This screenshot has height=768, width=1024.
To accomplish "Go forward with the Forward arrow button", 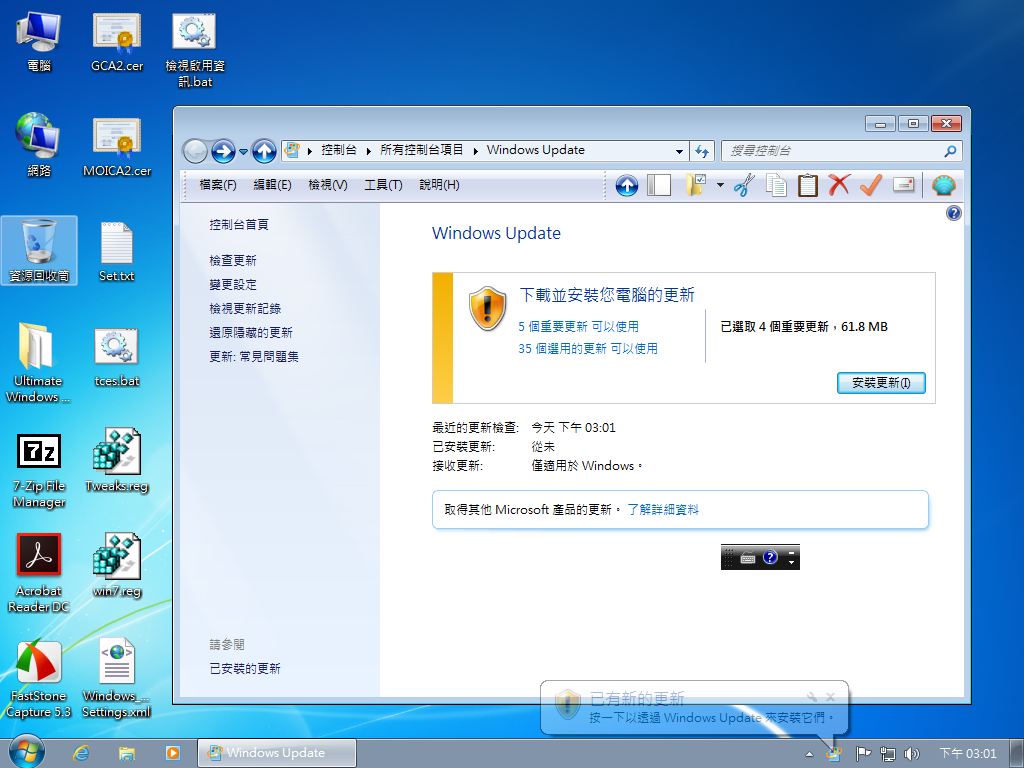I will click(x=223, y=152).
